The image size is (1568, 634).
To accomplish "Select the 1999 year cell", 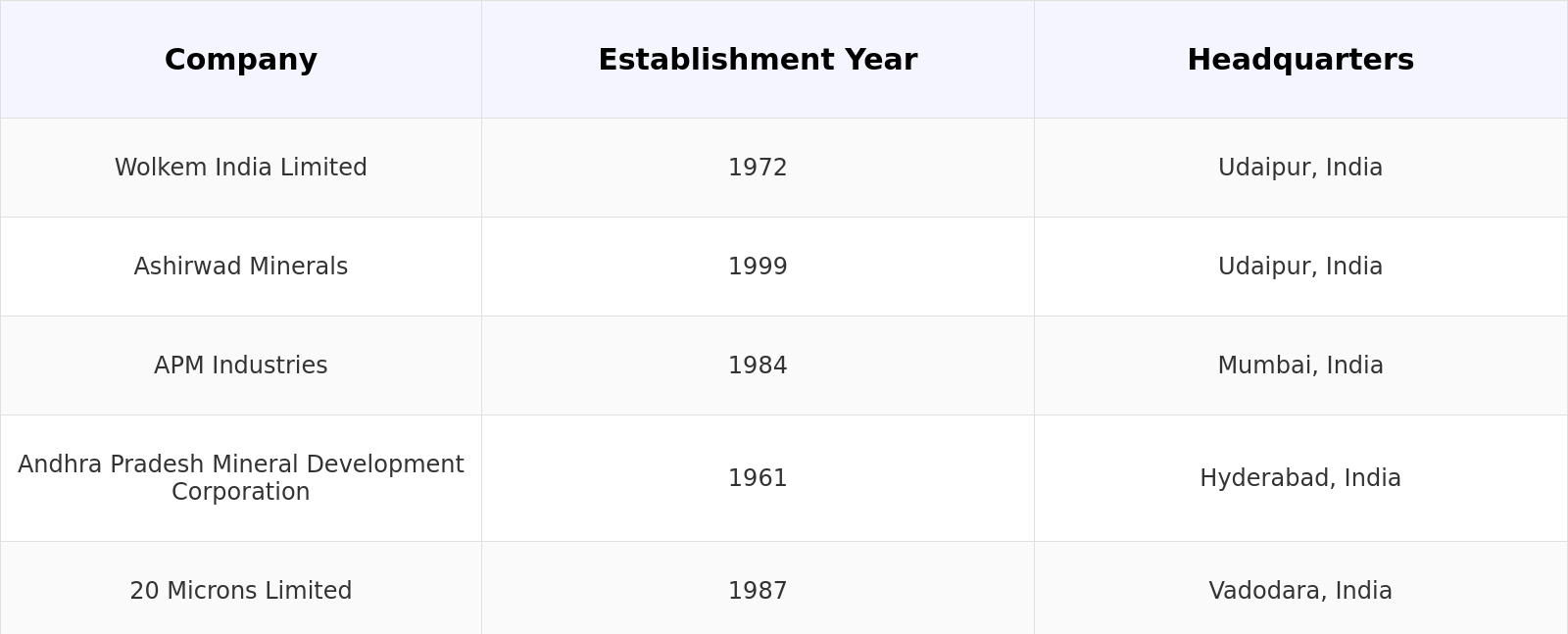I will (758, 267).
